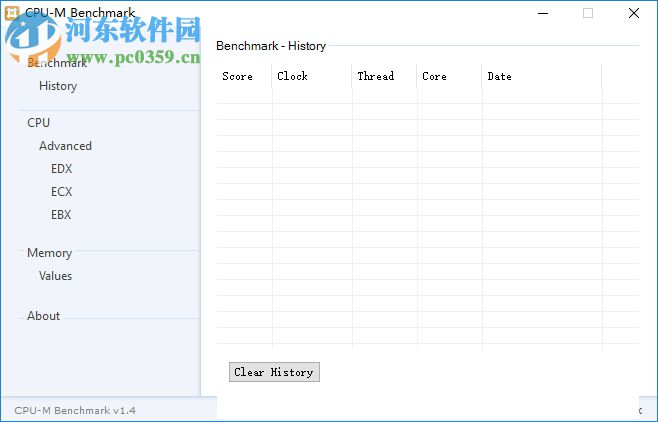Open the Memory section
658x422 pixels.
tap(50, 253)
